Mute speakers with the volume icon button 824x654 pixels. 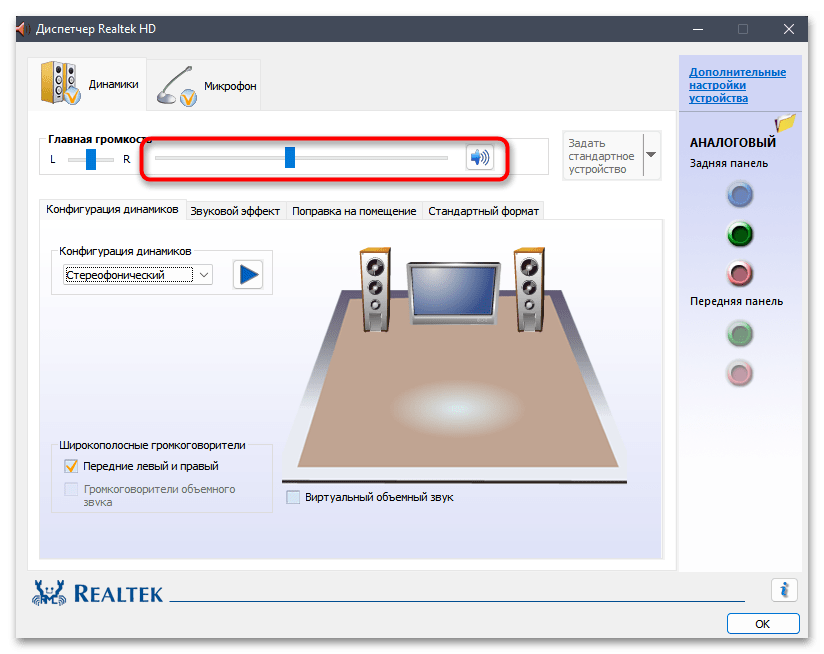point(479,157)
